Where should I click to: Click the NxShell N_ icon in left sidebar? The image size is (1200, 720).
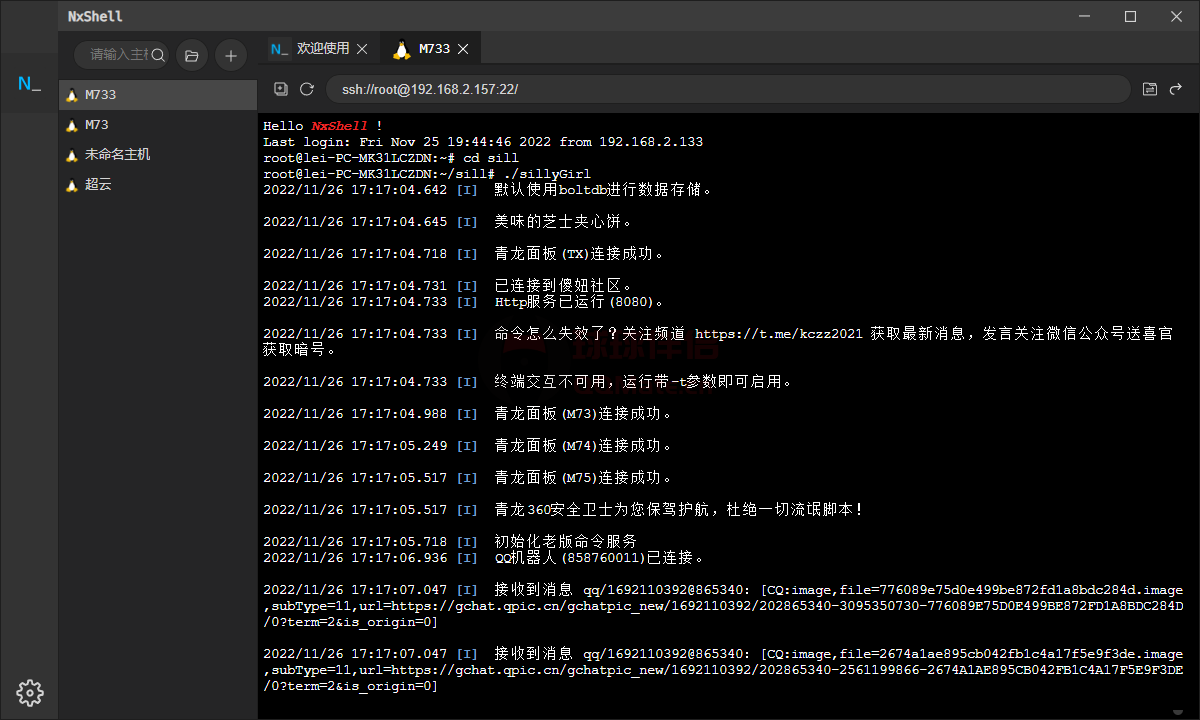(x=29, y=84)
